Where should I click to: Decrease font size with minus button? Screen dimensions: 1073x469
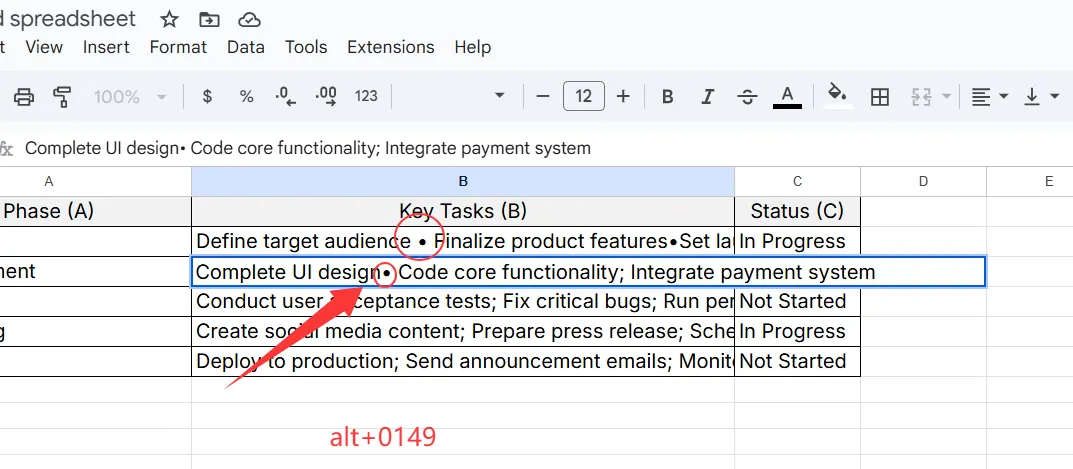(543, 96)
